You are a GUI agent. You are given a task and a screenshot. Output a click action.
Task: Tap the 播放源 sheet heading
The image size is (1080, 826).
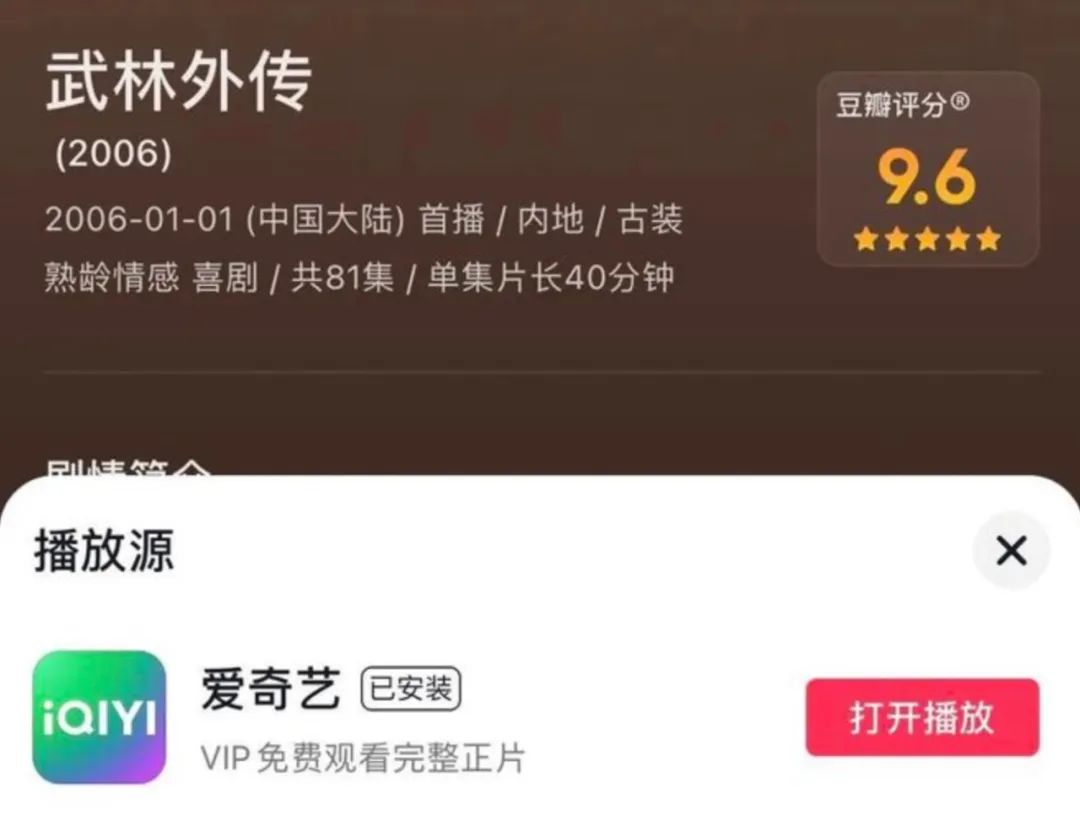[x=104, y=550]
